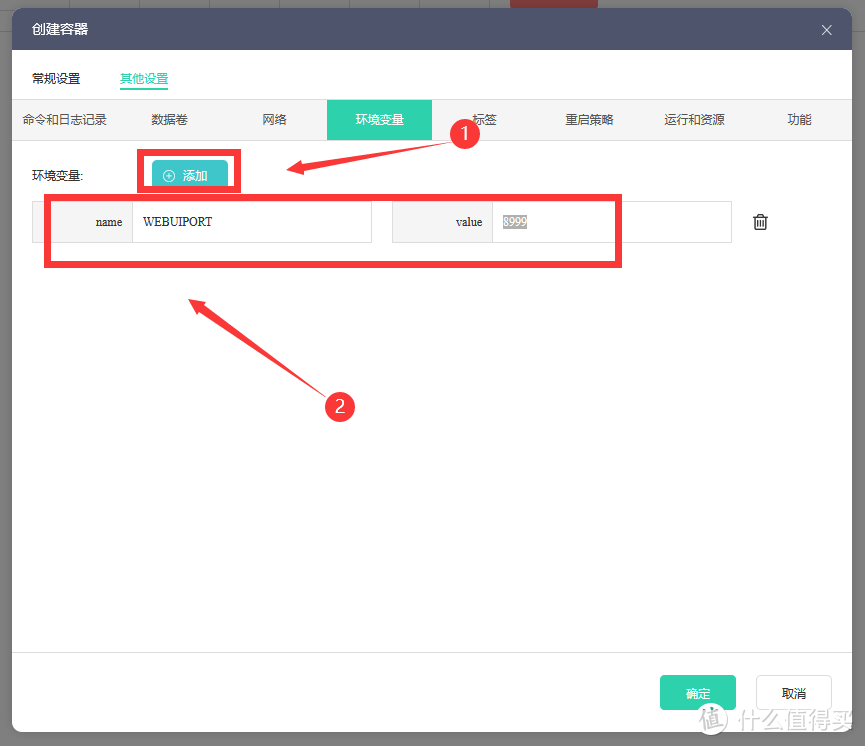Go to the 网络 tab
This screenshot has width=865, height=746.
click(x=274, y=120)
